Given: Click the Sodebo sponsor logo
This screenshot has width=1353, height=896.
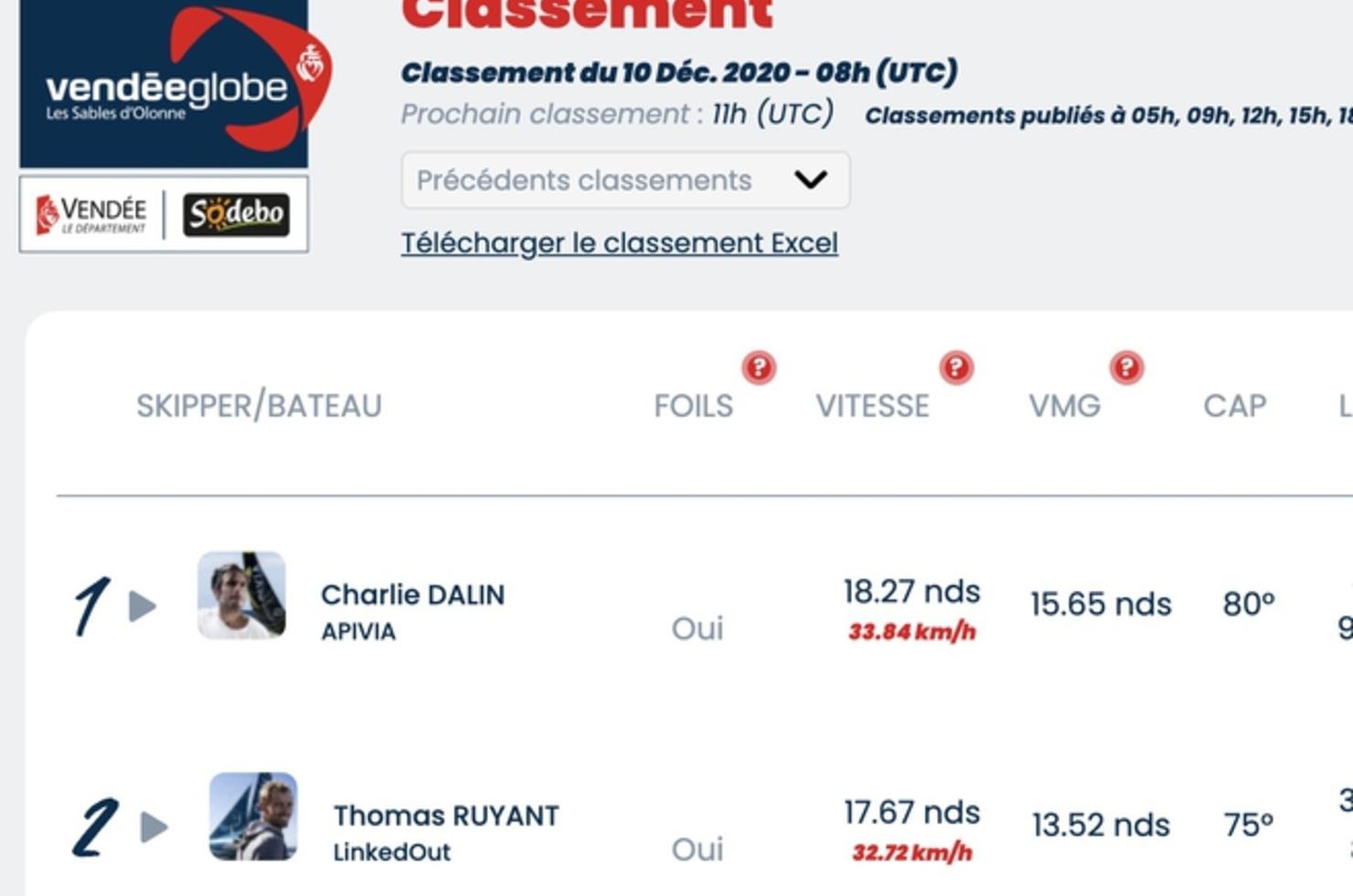Looking at the screenshot, I should click(236, 215).
